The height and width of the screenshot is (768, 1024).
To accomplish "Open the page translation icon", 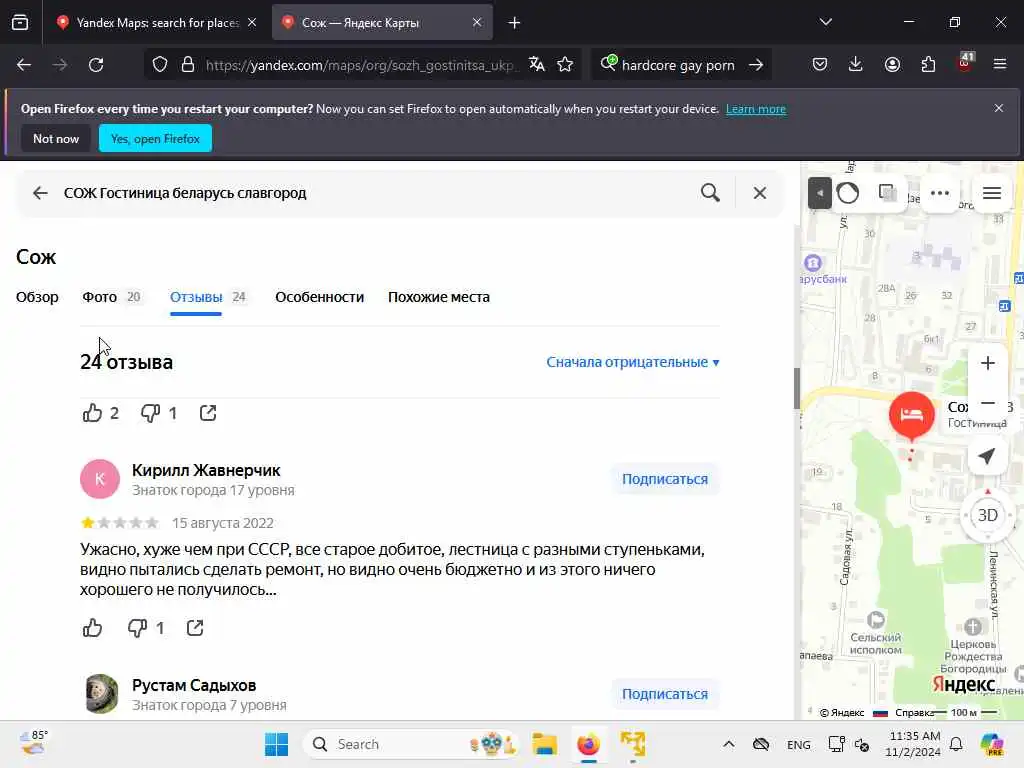I will click(x=537, y=65).
